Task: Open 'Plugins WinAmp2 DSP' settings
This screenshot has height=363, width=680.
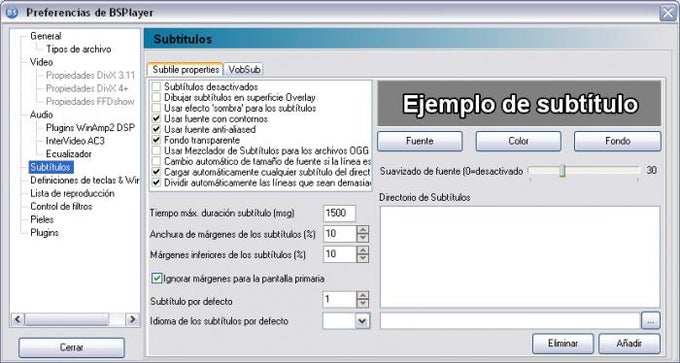Action: click(x=90, y=128)
